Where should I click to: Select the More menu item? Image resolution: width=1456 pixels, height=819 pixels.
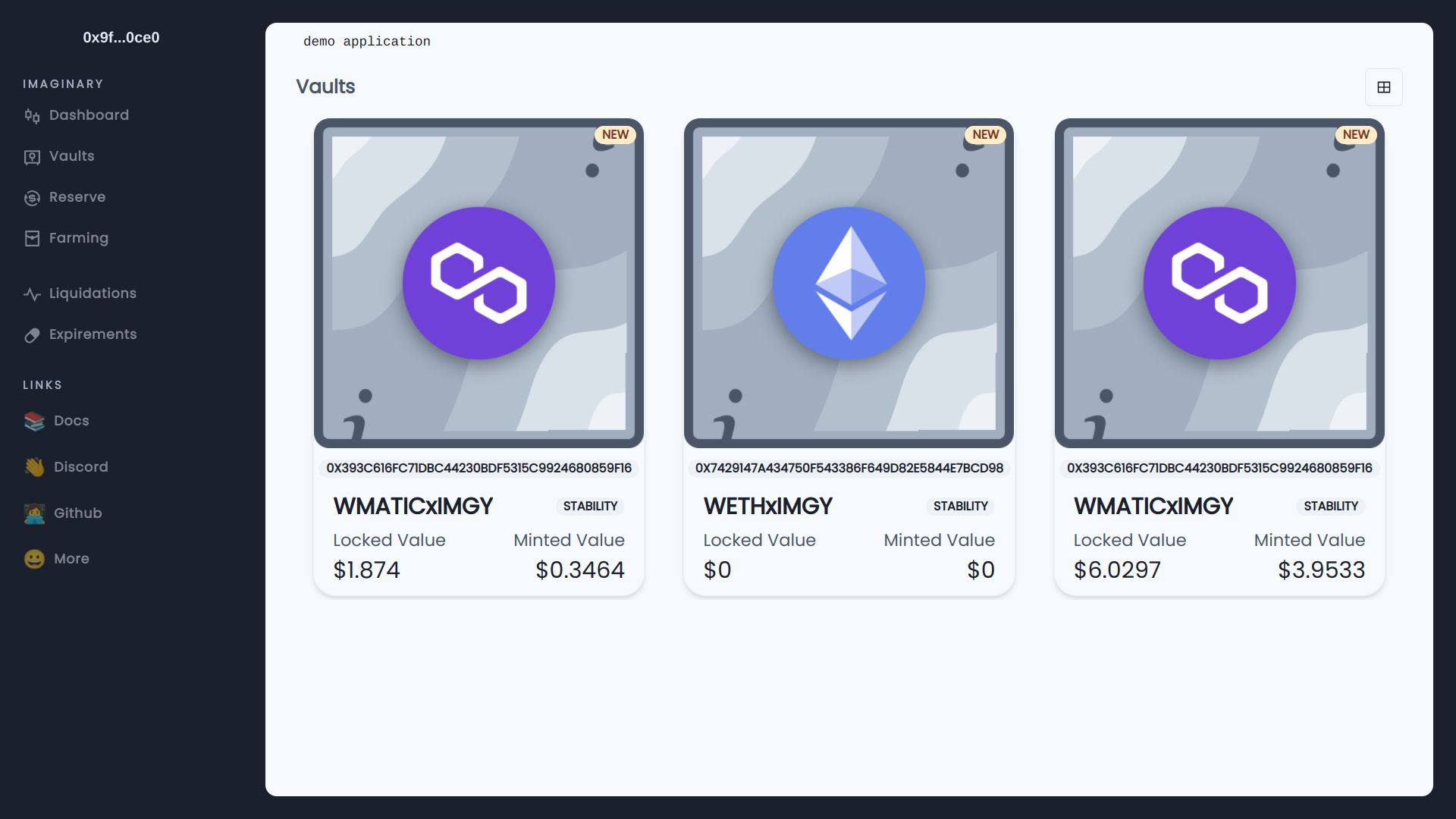[71, 559]
